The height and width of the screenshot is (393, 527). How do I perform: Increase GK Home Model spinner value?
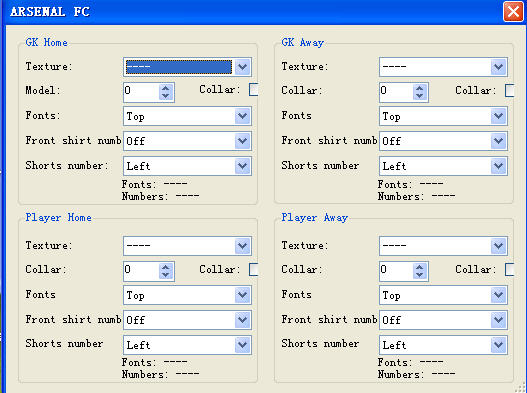point(165,88)
